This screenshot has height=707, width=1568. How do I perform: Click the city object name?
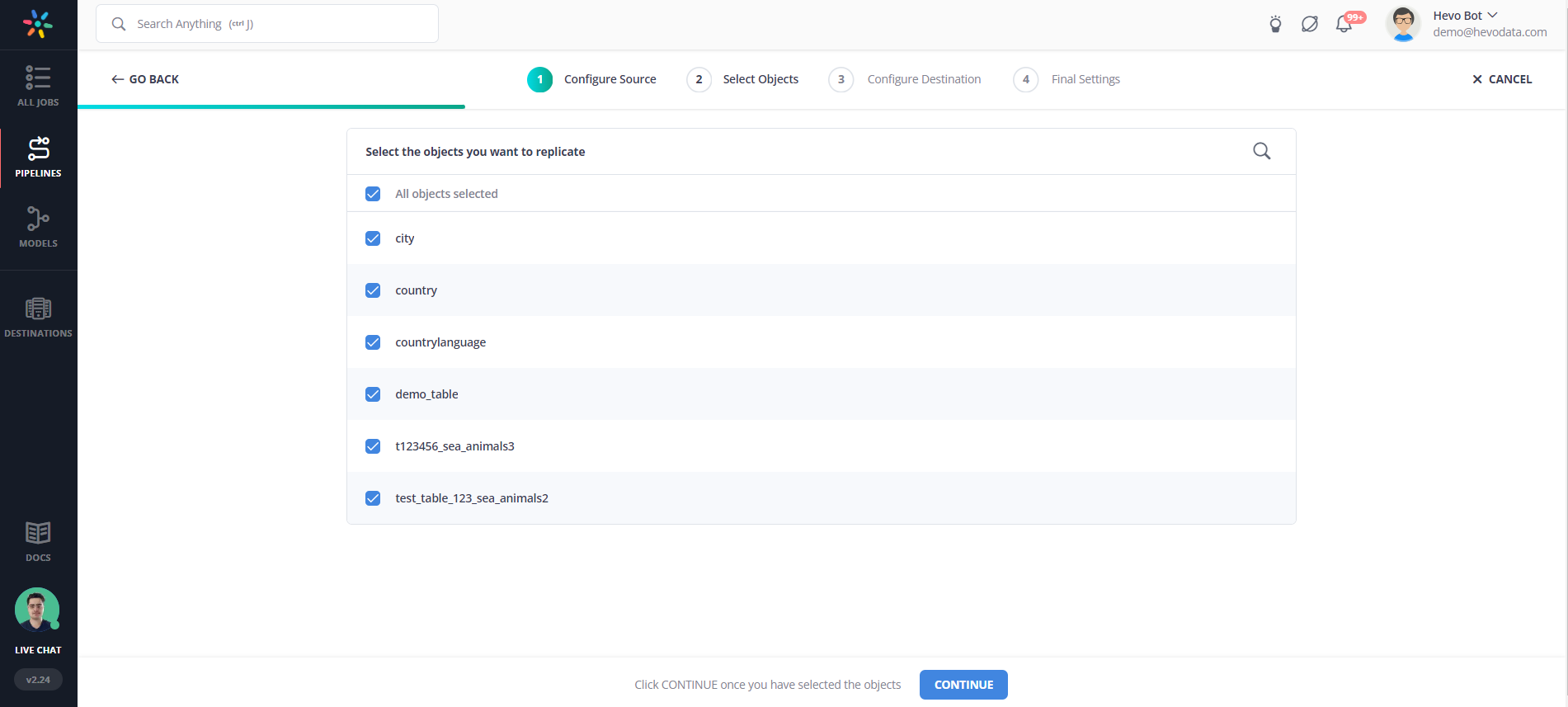click(405, 238)
